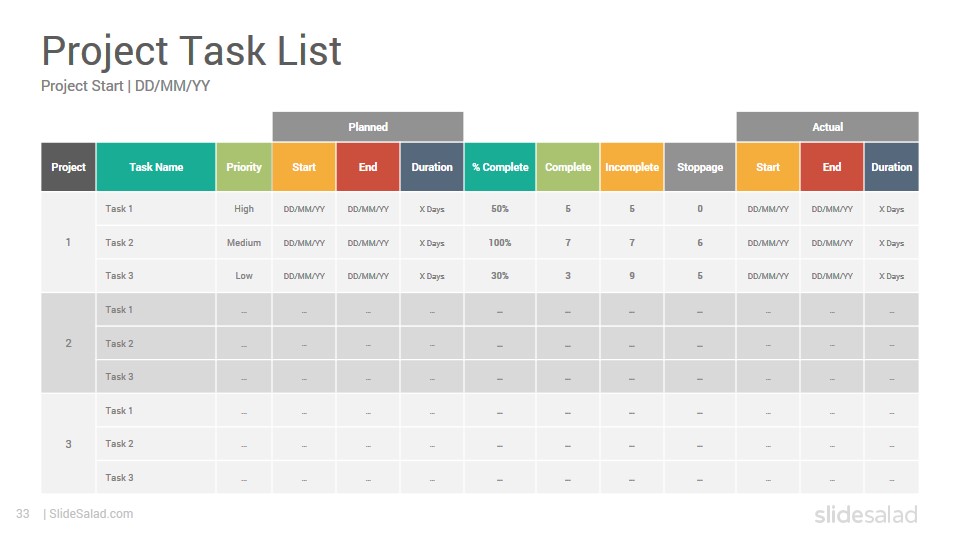The height and width of the screenshot is (540, 960).
Task: Select the Project 3 number cell
Action: coord(68,444)
